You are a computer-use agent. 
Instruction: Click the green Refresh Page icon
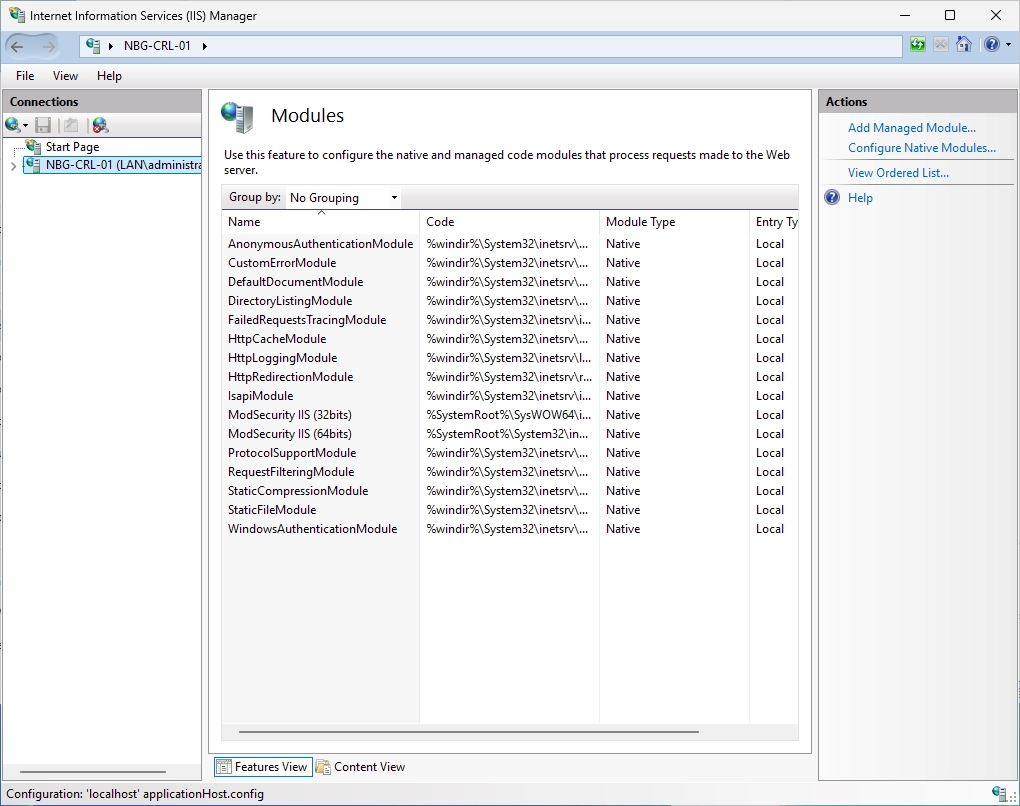(918, 45)
